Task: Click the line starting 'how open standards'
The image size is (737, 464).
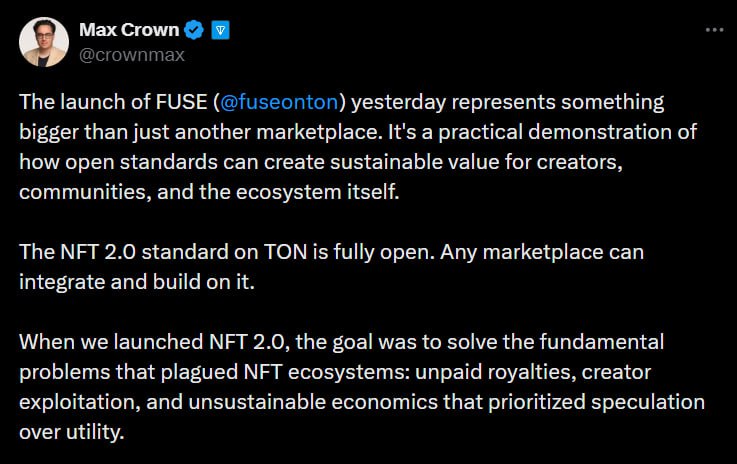Action: [x=321, y=162]
